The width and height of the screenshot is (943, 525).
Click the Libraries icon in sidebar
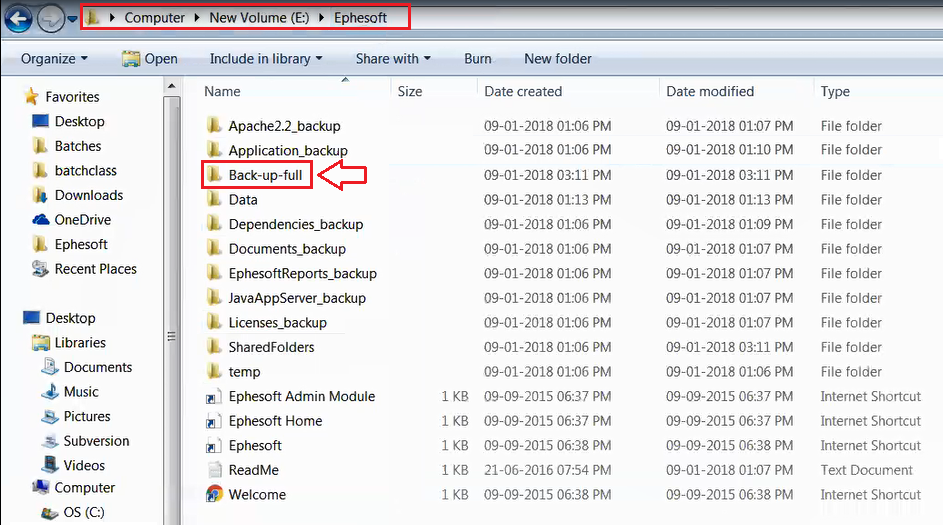click(x=40, y=343)
